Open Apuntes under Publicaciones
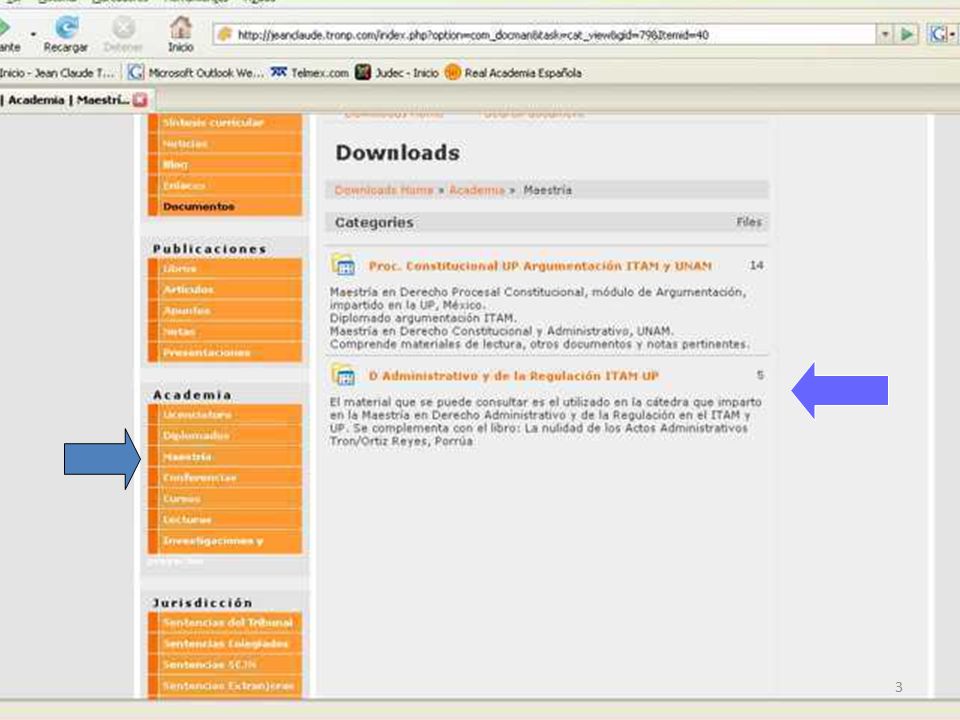This screenshot has height=720, width=960. (225, 310)
